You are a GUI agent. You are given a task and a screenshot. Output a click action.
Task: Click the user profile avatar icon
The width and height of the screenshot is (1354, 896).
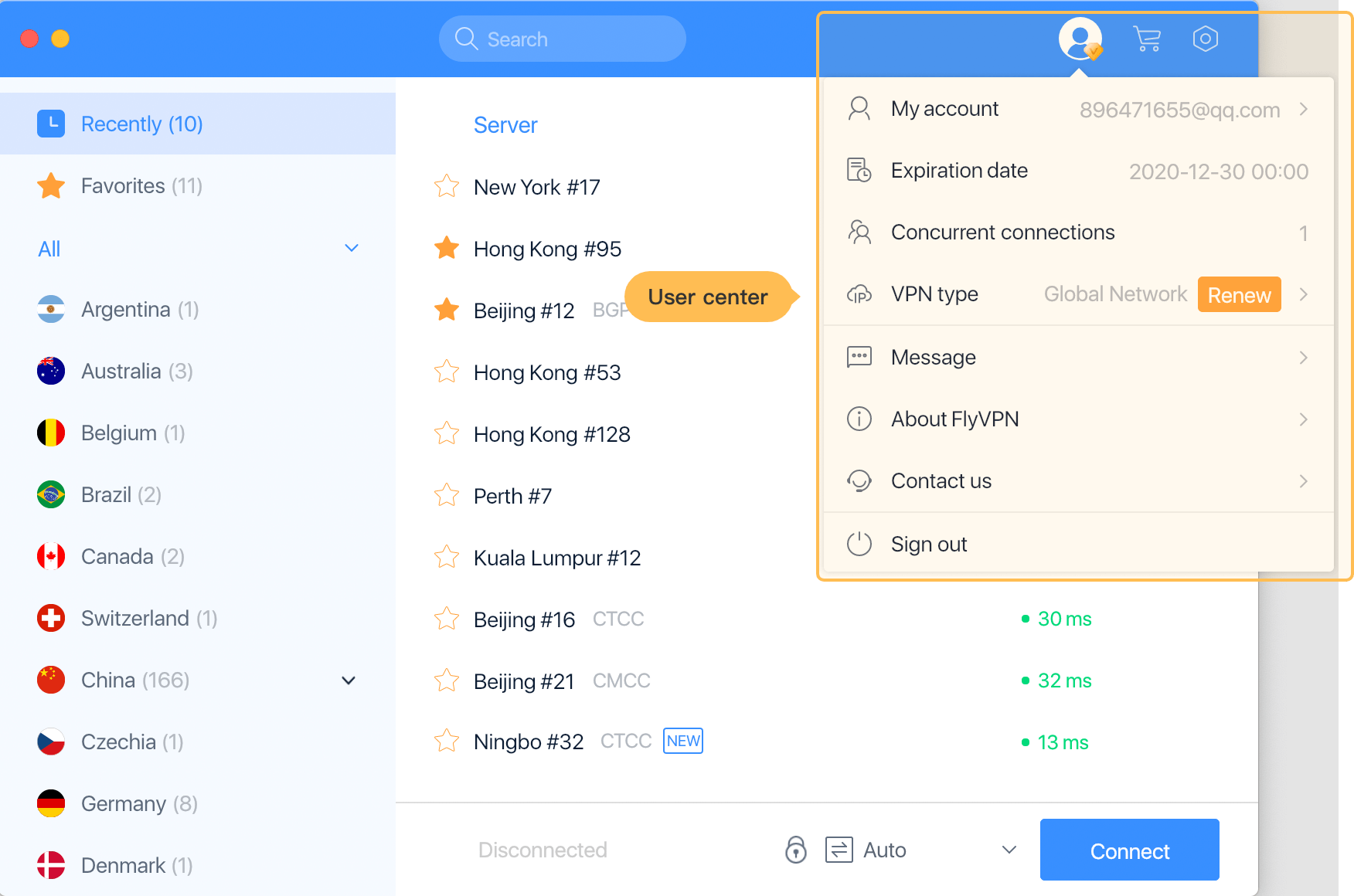tap(1080, 39)
